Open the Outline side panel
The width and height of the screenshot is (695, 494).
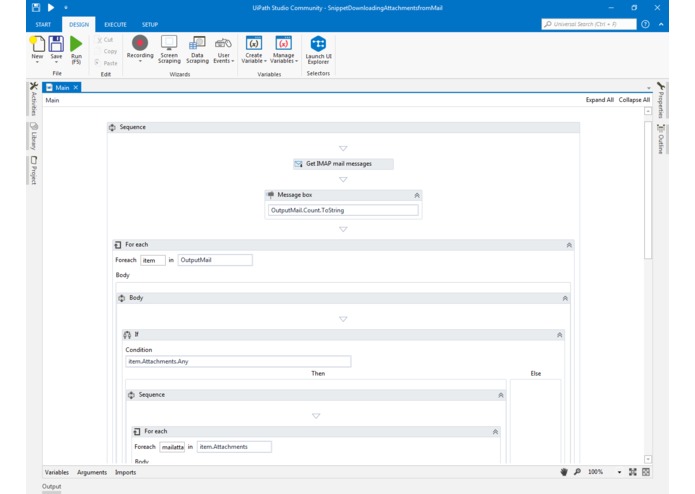point(661,139)
